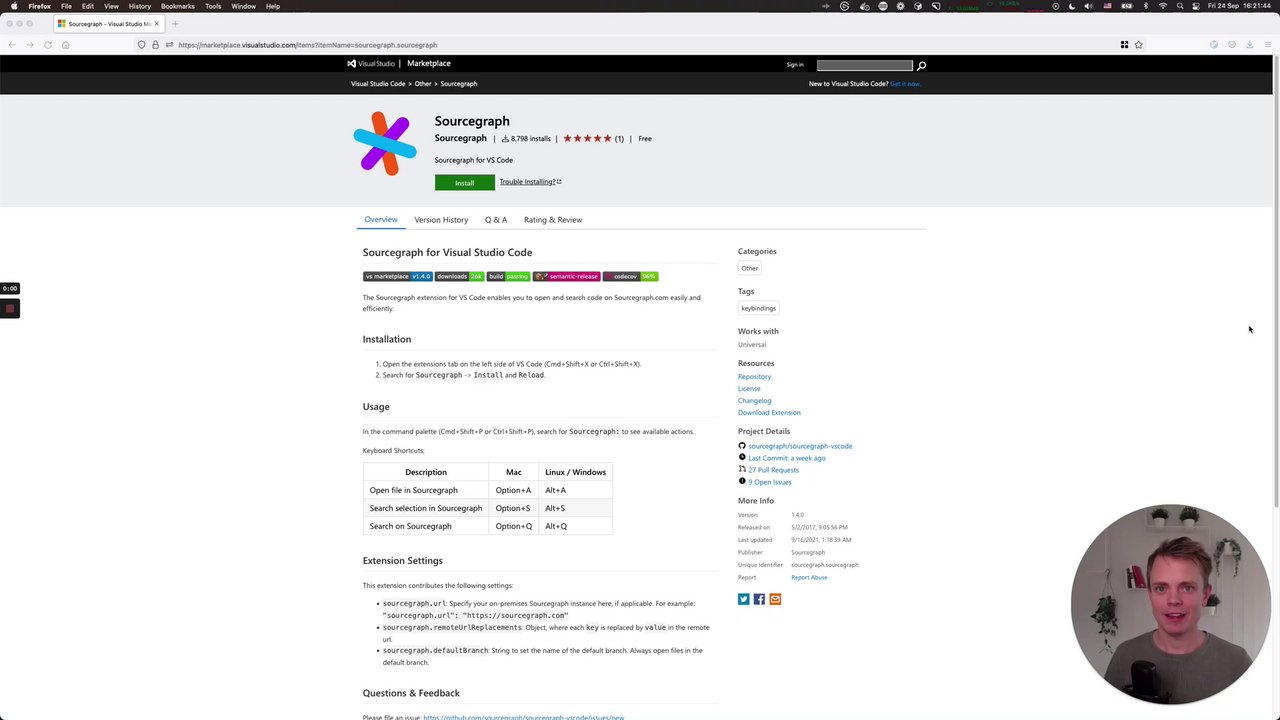The height and width of the screenshot is (720, 1280).
Task: Click into the Marketplace search field
Action: (x=864, y=65)
